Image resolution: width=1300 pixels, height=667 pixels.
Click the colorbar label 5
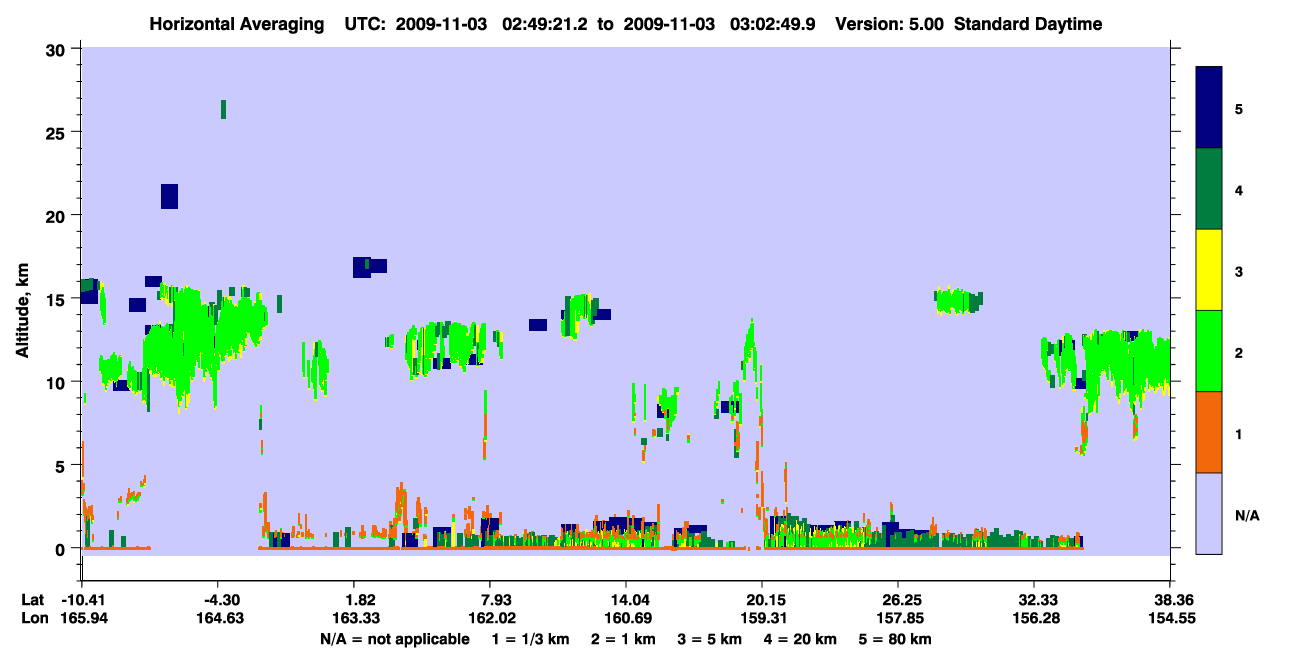1239,108
